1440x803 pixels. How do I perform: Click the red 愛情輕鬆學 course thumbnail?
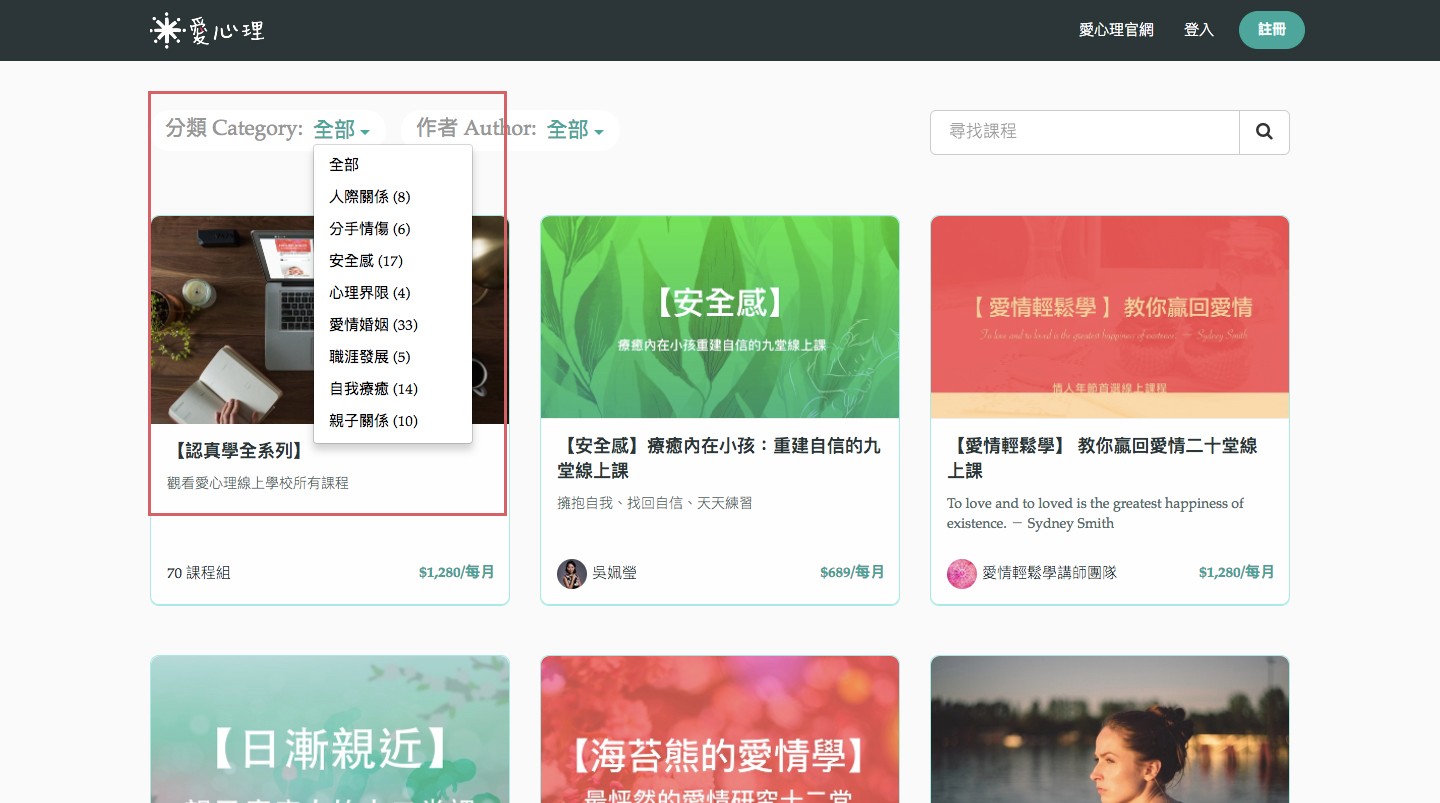point(1110,317)
